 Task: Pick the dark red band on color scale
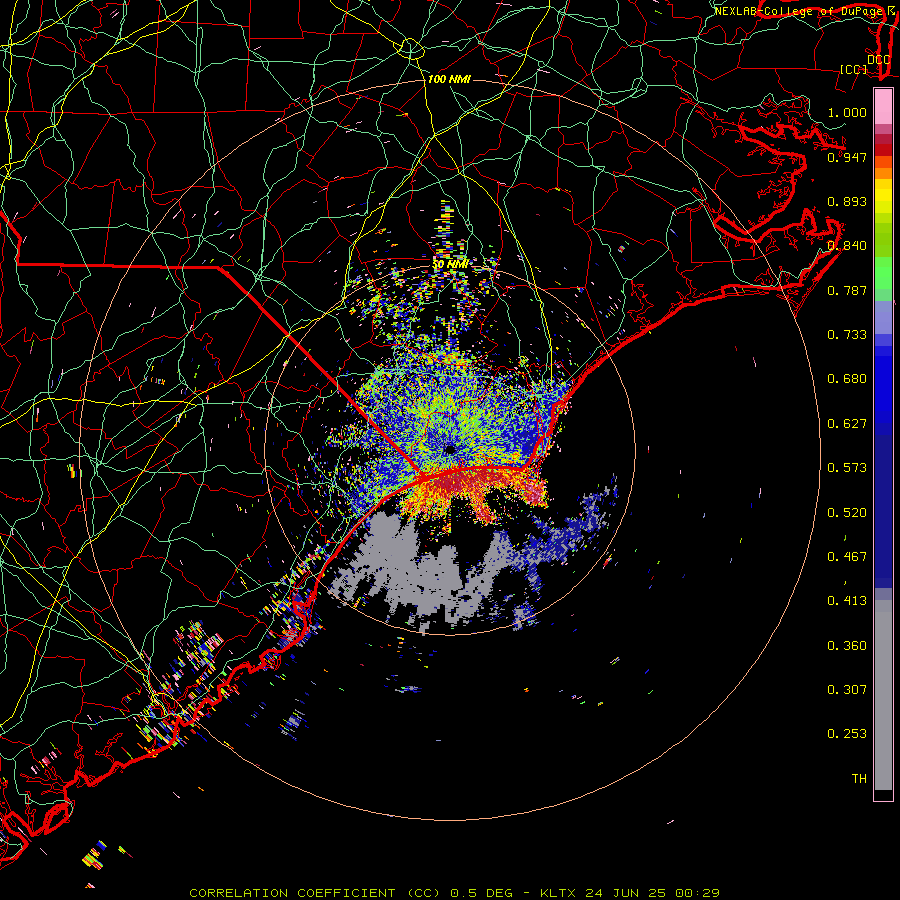[883, 150]
